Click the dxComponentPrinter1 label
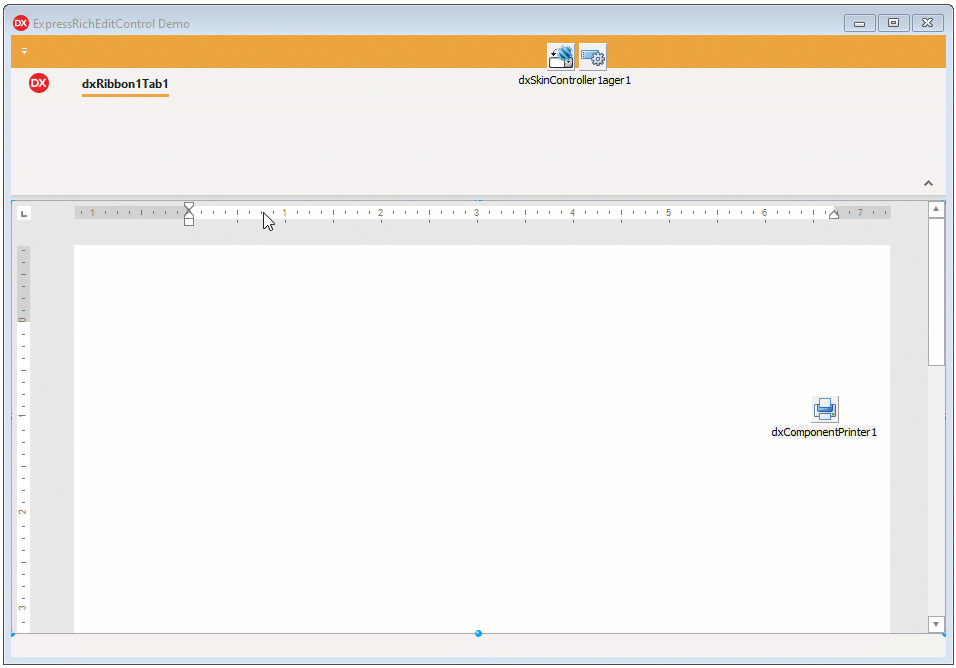This screenshot has height=668, width=956. coord(824,432)
